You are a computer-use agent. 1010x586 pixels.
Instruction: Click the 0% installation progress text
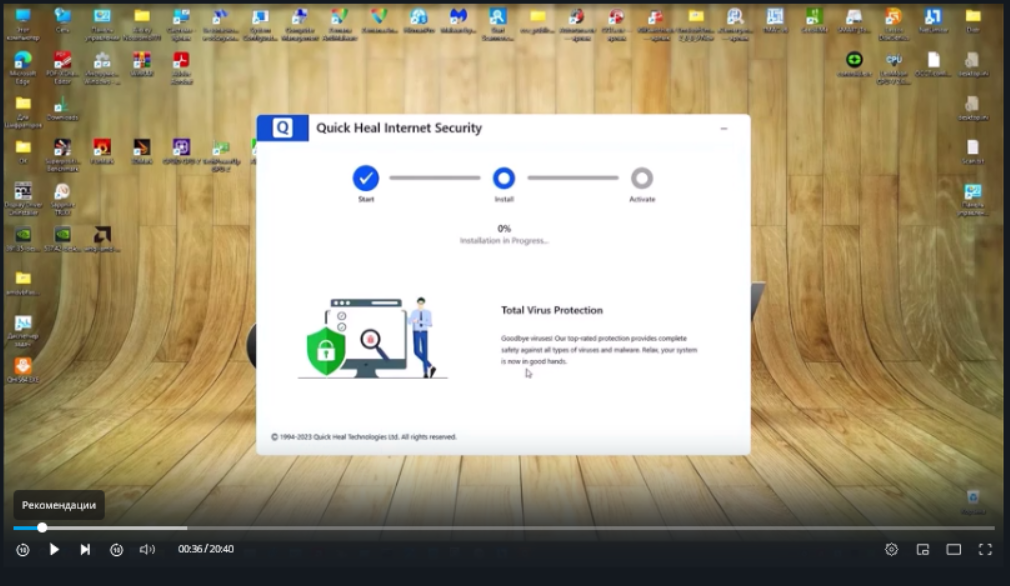[x=504, y=229]
